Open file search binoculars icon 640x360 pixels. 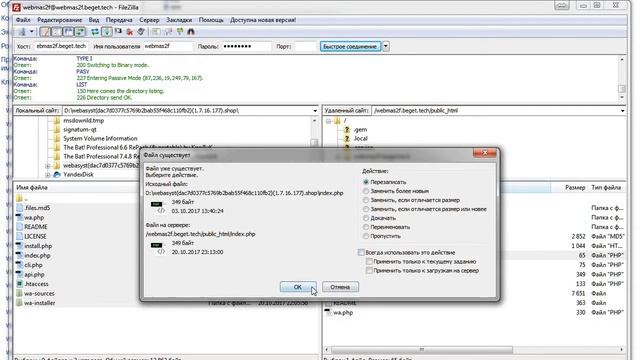[x=191, y=32]
